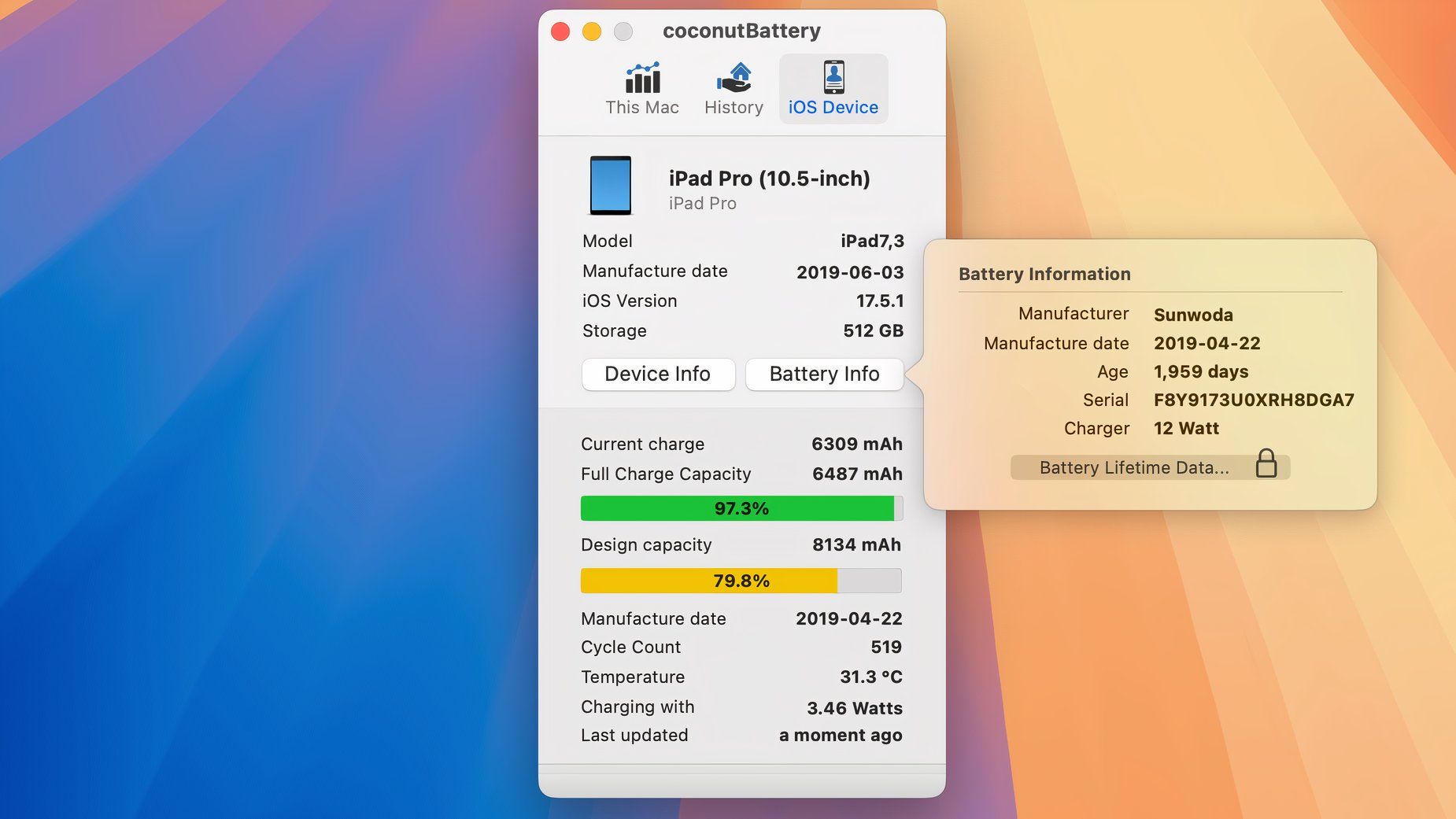This screenshot has height=819, width=1456.
Task: Click the iPad Pro device icon
Action: pos(611,186)
